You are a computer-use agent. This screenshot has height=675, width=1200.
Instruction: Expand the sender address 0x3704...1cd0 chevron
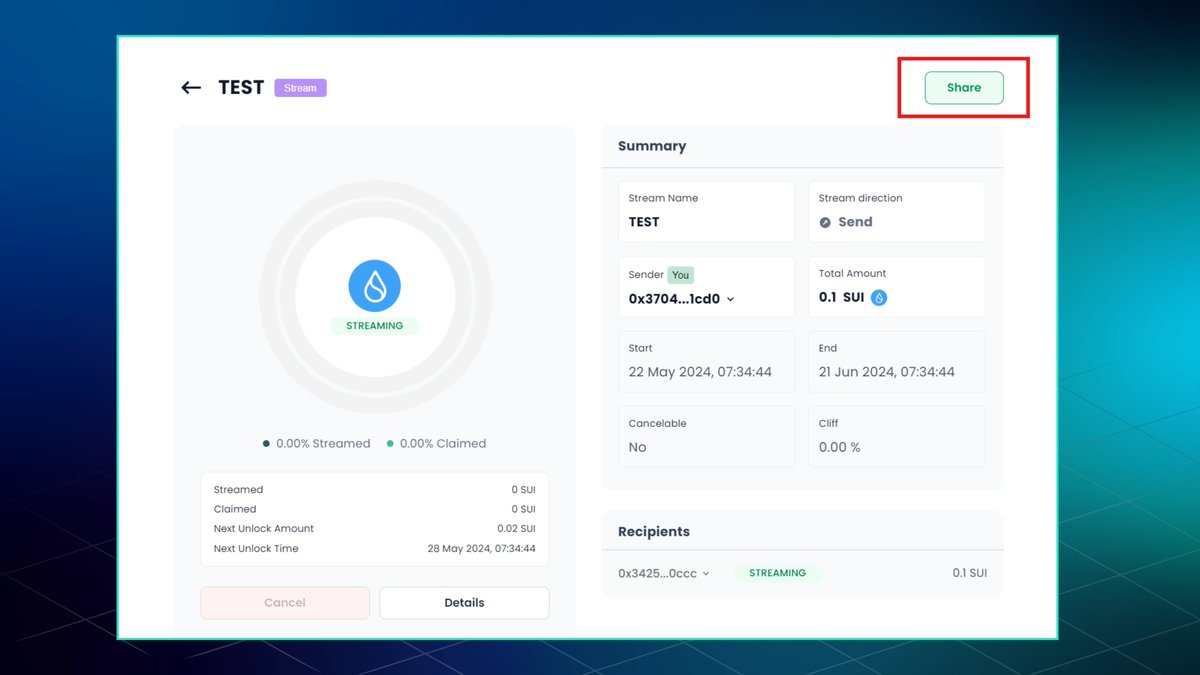[730, 299]
